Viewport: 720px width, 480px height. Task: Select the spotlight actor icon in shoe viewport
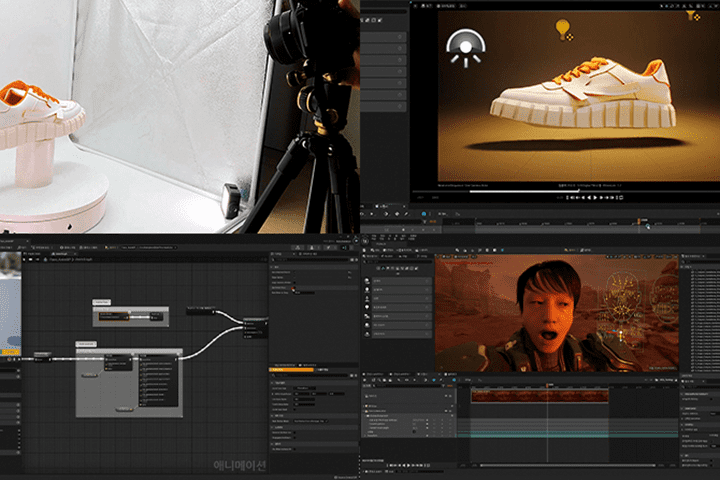click(466, 48)
